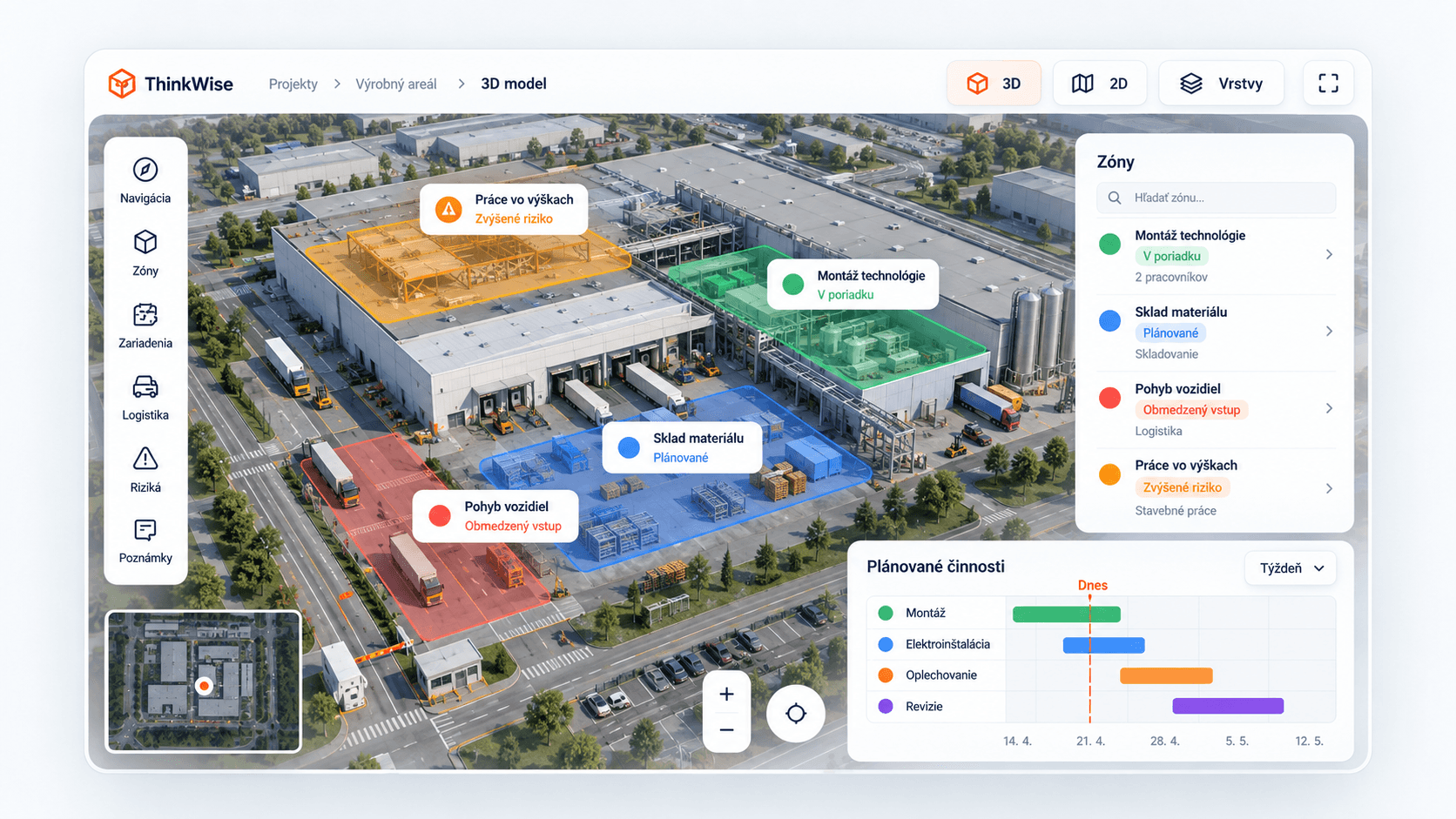Click the search magnifier icon in Zóny
This screenshot has width=1456, height=819.
pyautogui.click(x=1114, y=198)
